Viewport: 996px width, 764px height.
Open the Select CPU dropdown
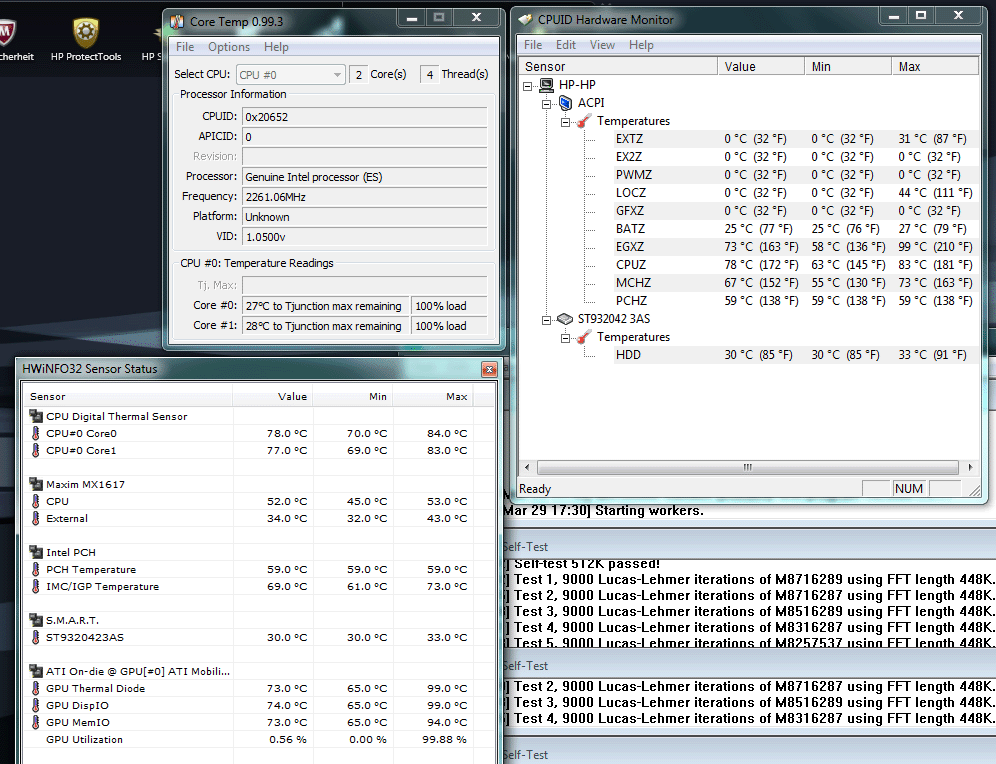click(291, 75)
